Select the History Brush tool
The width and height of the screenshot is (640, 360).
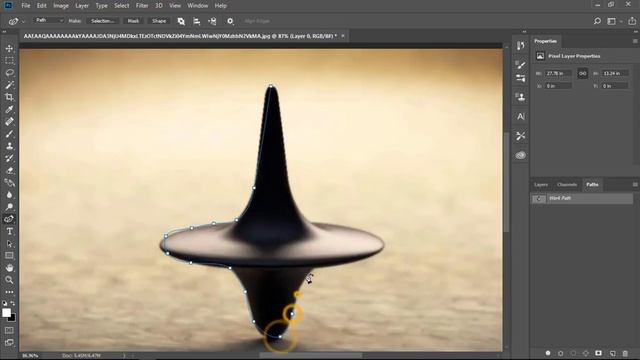pyautogui.click(x=9, y=158)
